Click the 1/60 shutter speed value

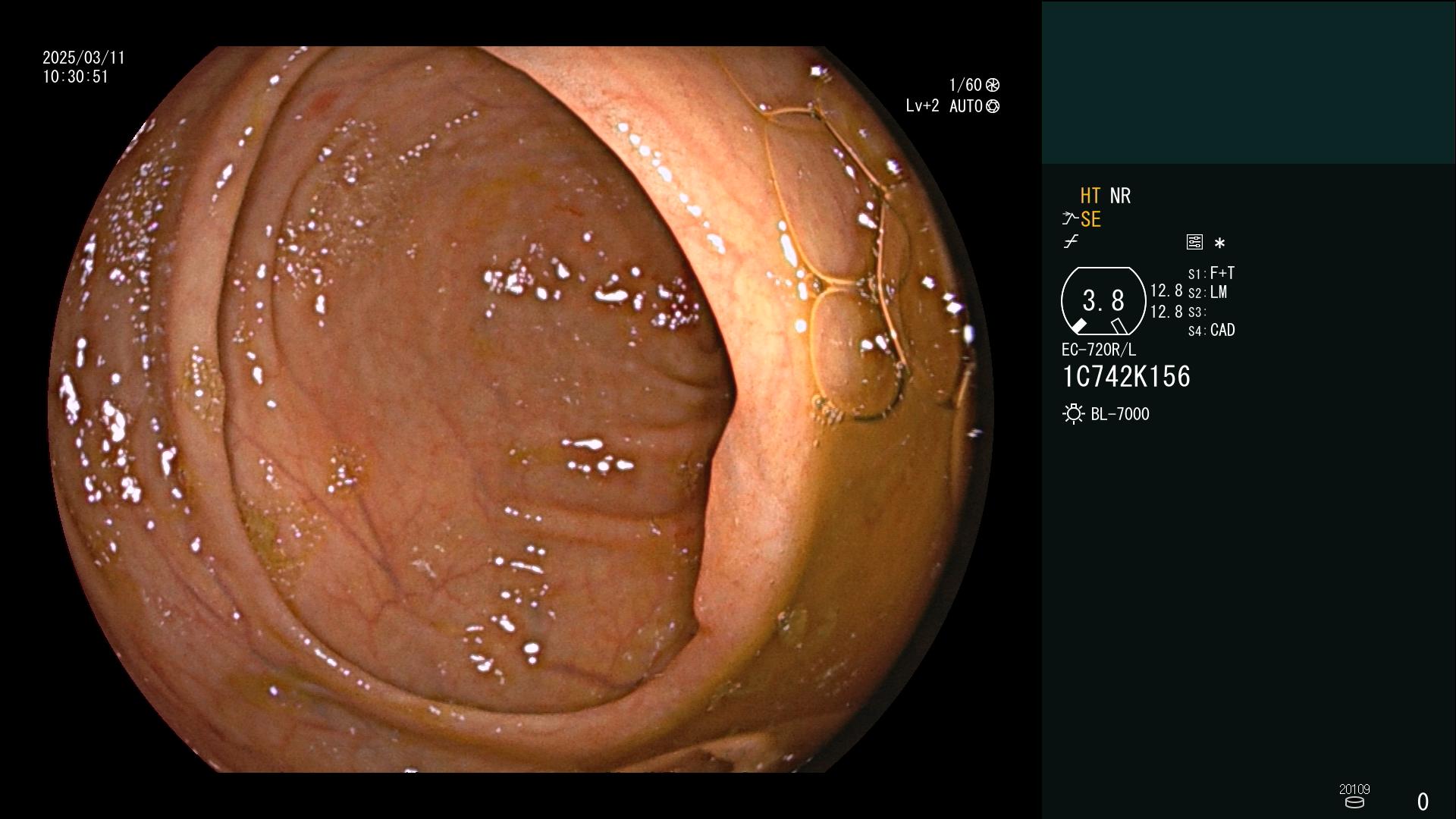pyautogui.click(x=965, y=85)
